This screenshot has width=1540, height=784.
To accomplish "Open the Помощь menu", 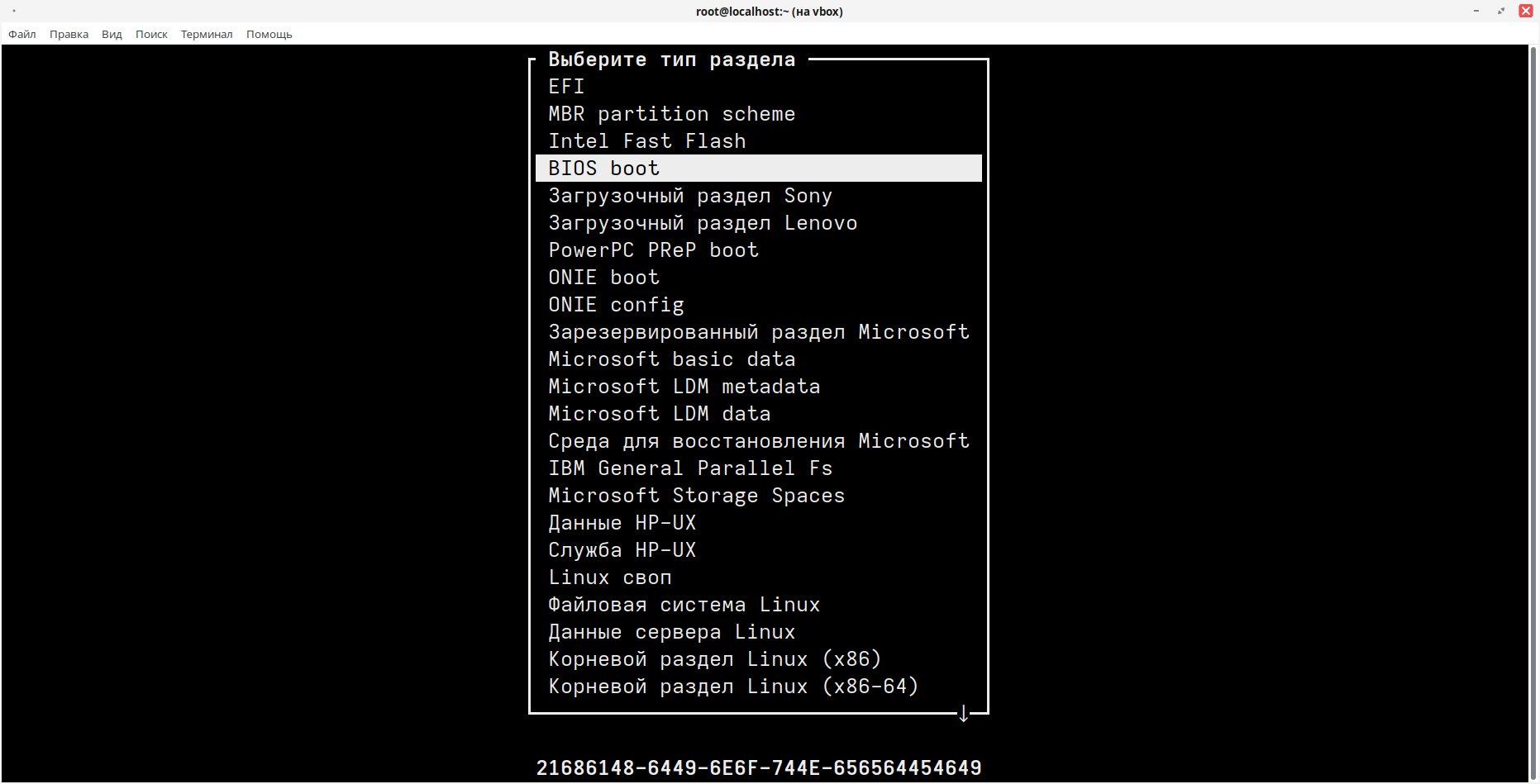I will 269,34.
